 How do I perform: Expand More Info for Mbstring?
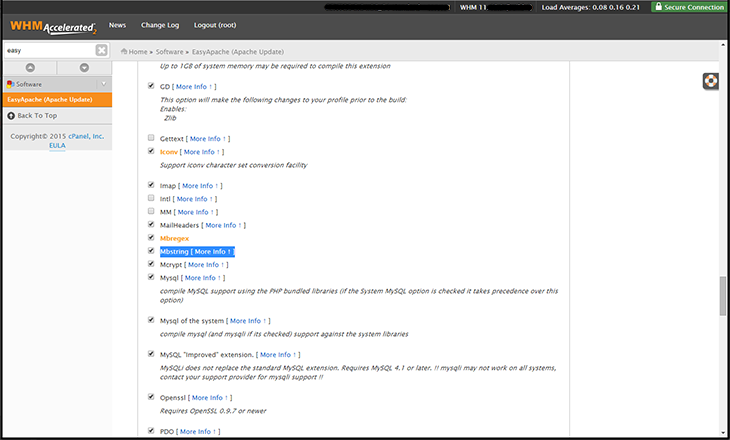point(213,251)
